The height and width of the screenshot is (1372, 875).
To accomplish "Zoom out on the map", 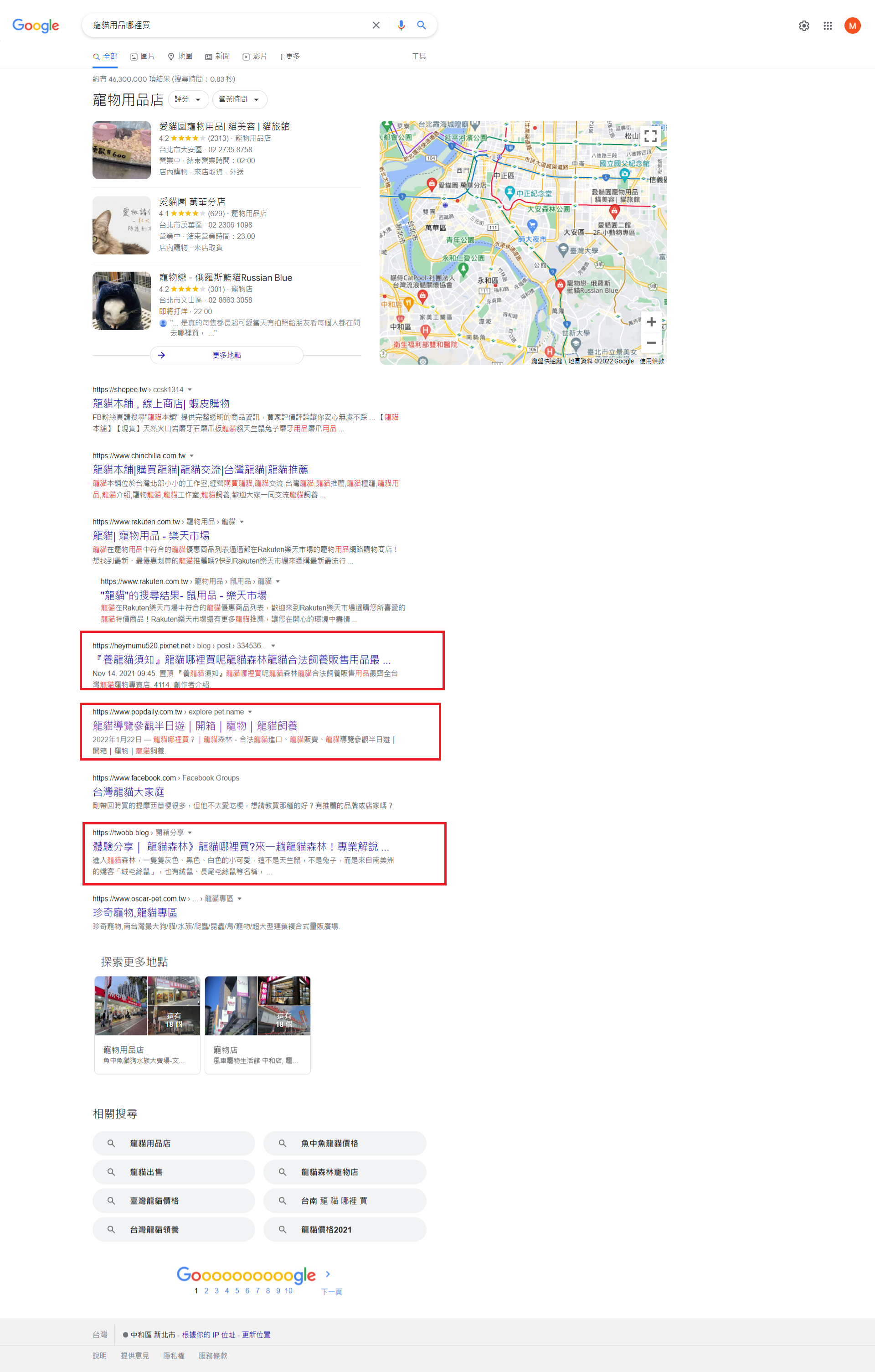I will point(651,342).
